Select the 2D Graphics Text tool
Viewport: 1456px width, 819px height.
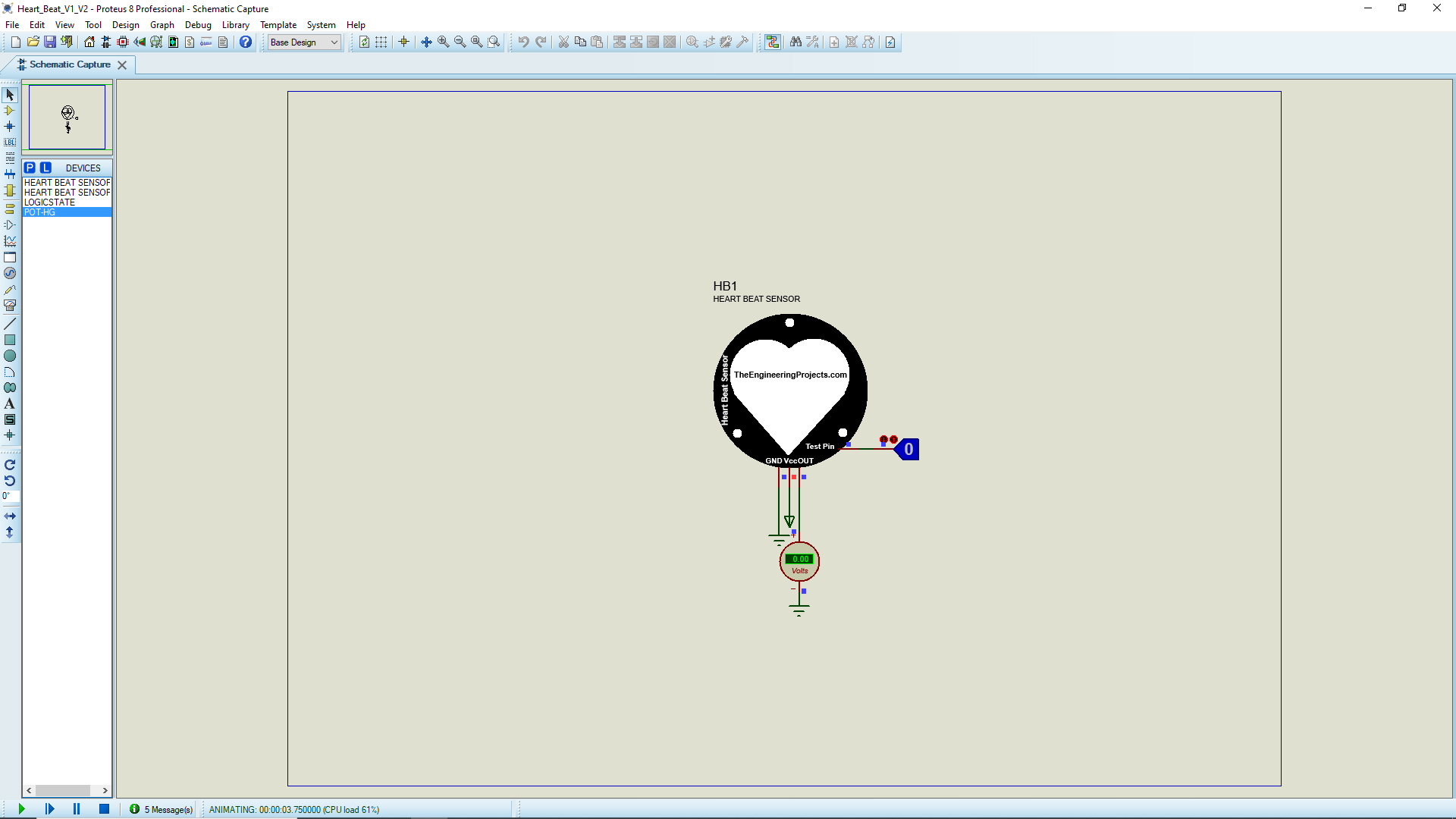tap(10, 403)
